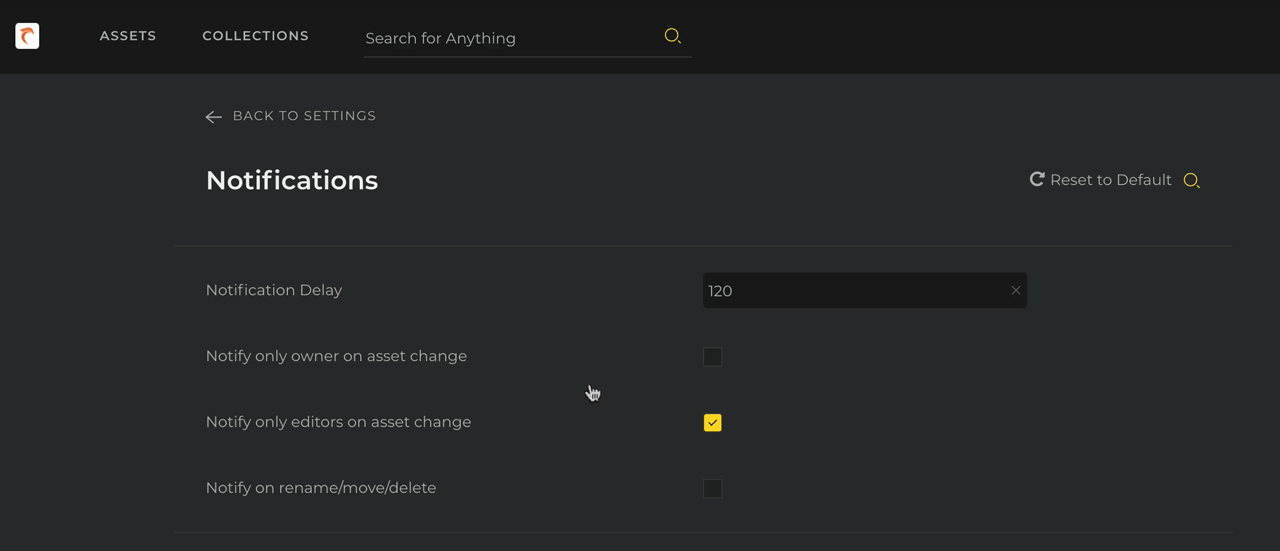The height and width of the screenshot is (551, 1280).
Task: Go to the Collections section
Action: (255, 36)
